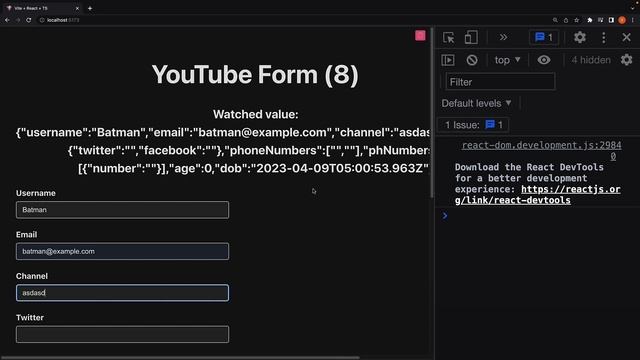Viewport: 640px width, 360px height.
Task: Focus the Email input field
Action: tap(122, 251)
